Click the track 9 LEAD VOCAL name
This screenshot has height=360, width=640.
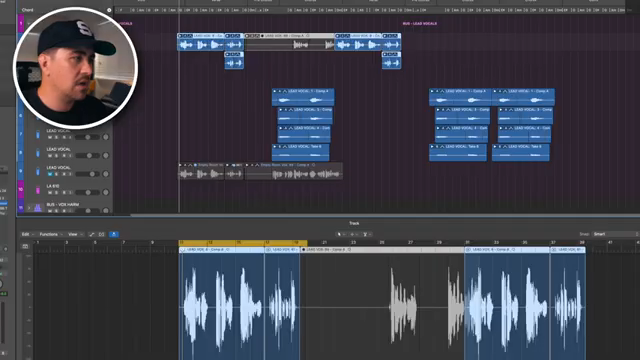coord(58,168)
